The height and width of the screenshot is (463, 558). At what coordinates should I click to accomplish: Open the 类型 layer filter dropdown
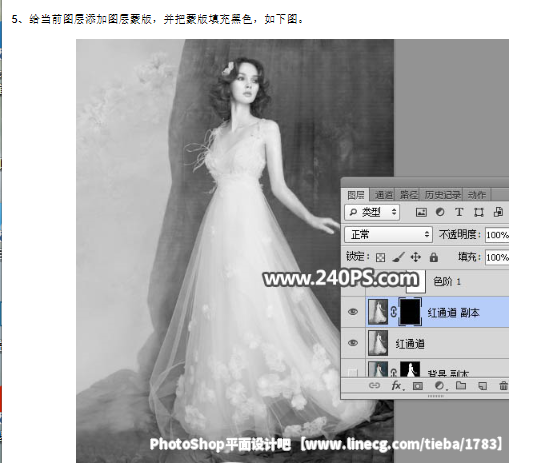pos(372,212)
